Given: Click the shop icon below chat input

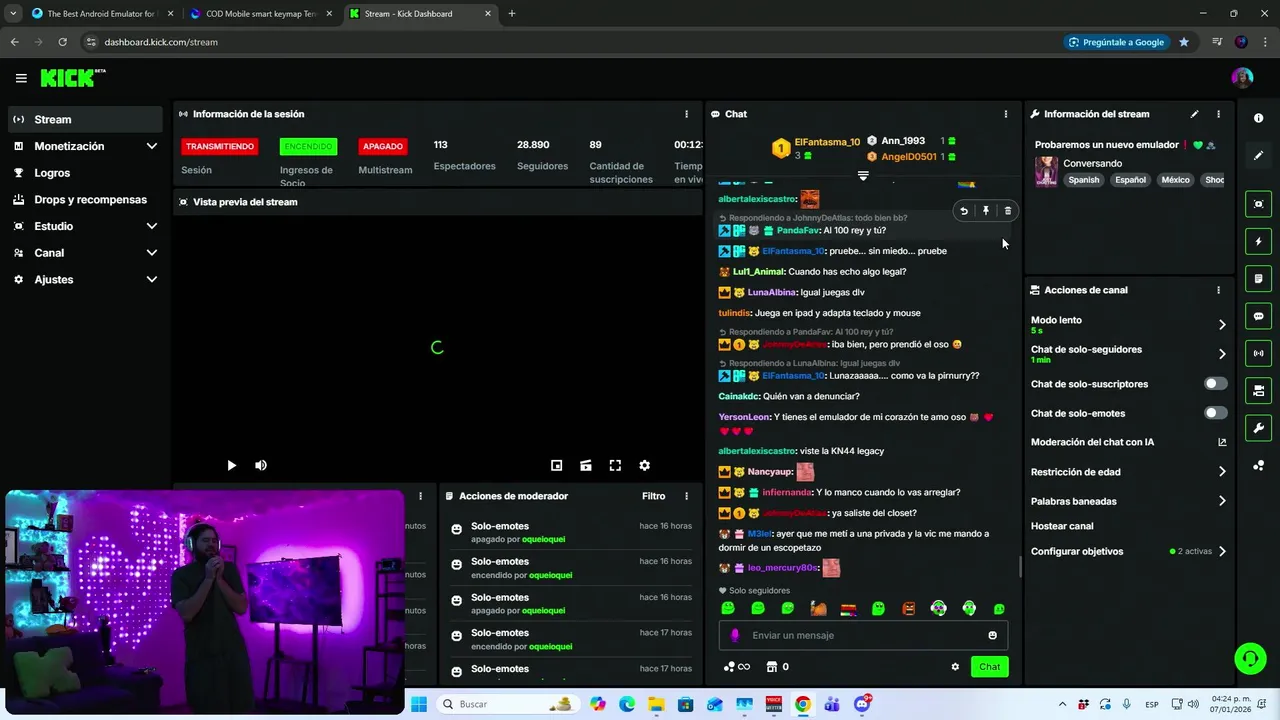Looking at the screenshot, I should pos(772,667).
